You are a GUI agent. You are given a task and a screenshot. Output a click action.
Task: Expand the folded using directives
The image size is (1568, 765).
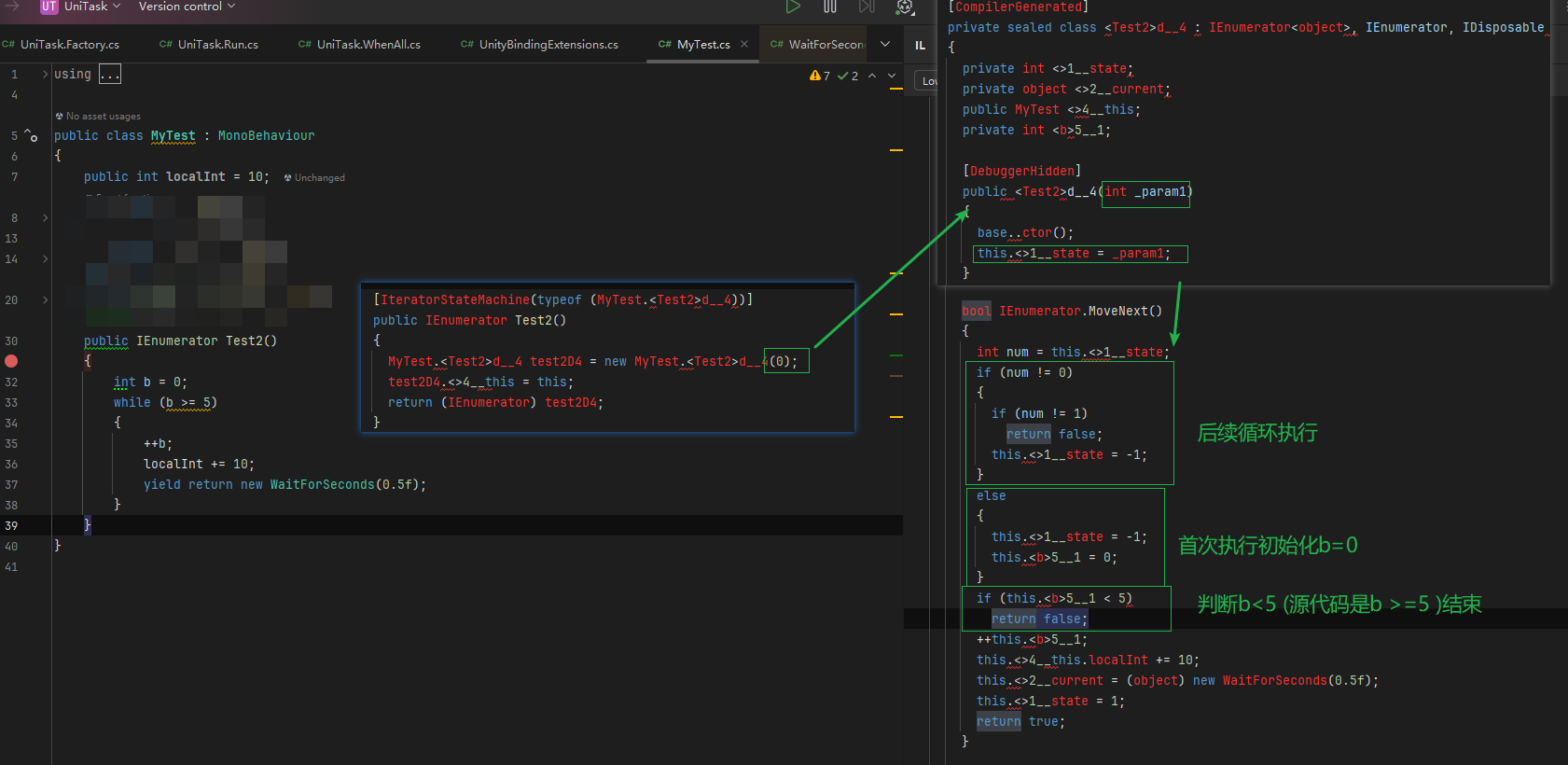coord(46,74)
